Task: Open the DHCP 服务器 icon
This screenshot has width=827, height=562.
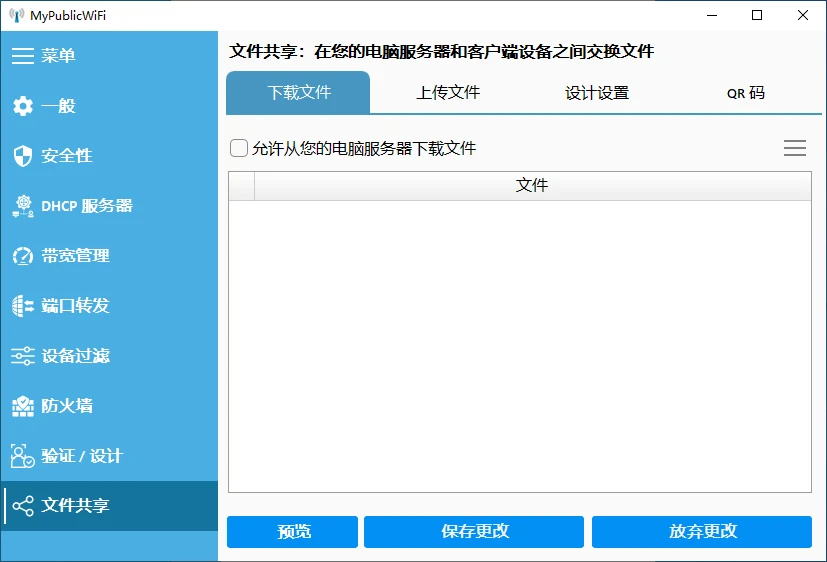Action: coord(22,206)
